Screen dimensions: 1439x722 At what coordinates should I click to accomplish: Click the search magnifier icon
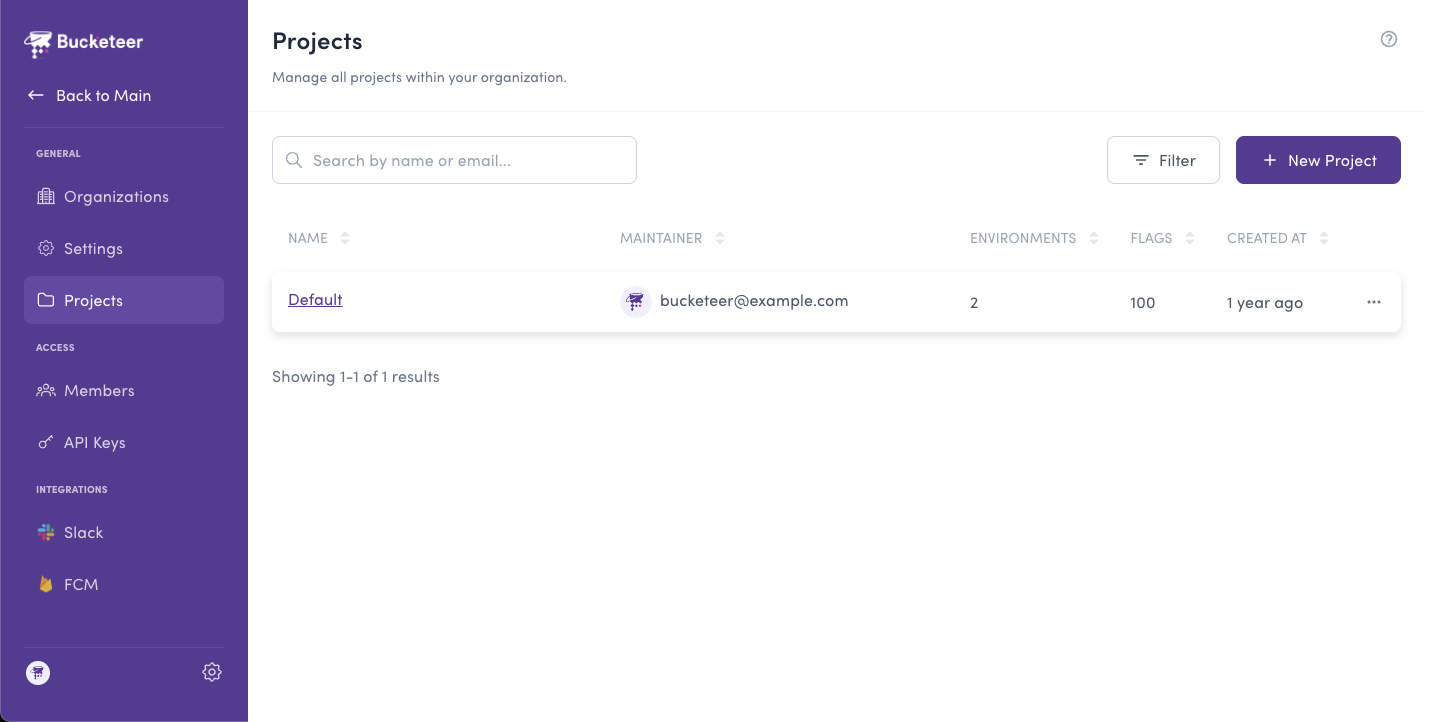294,160
